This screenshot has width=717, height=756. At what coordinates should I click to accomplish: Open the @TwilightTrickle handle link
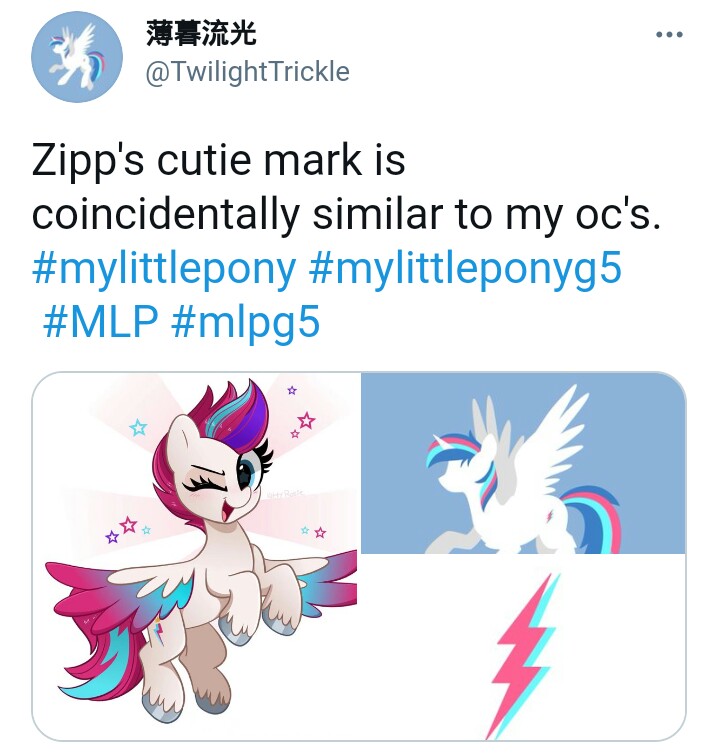248,72
